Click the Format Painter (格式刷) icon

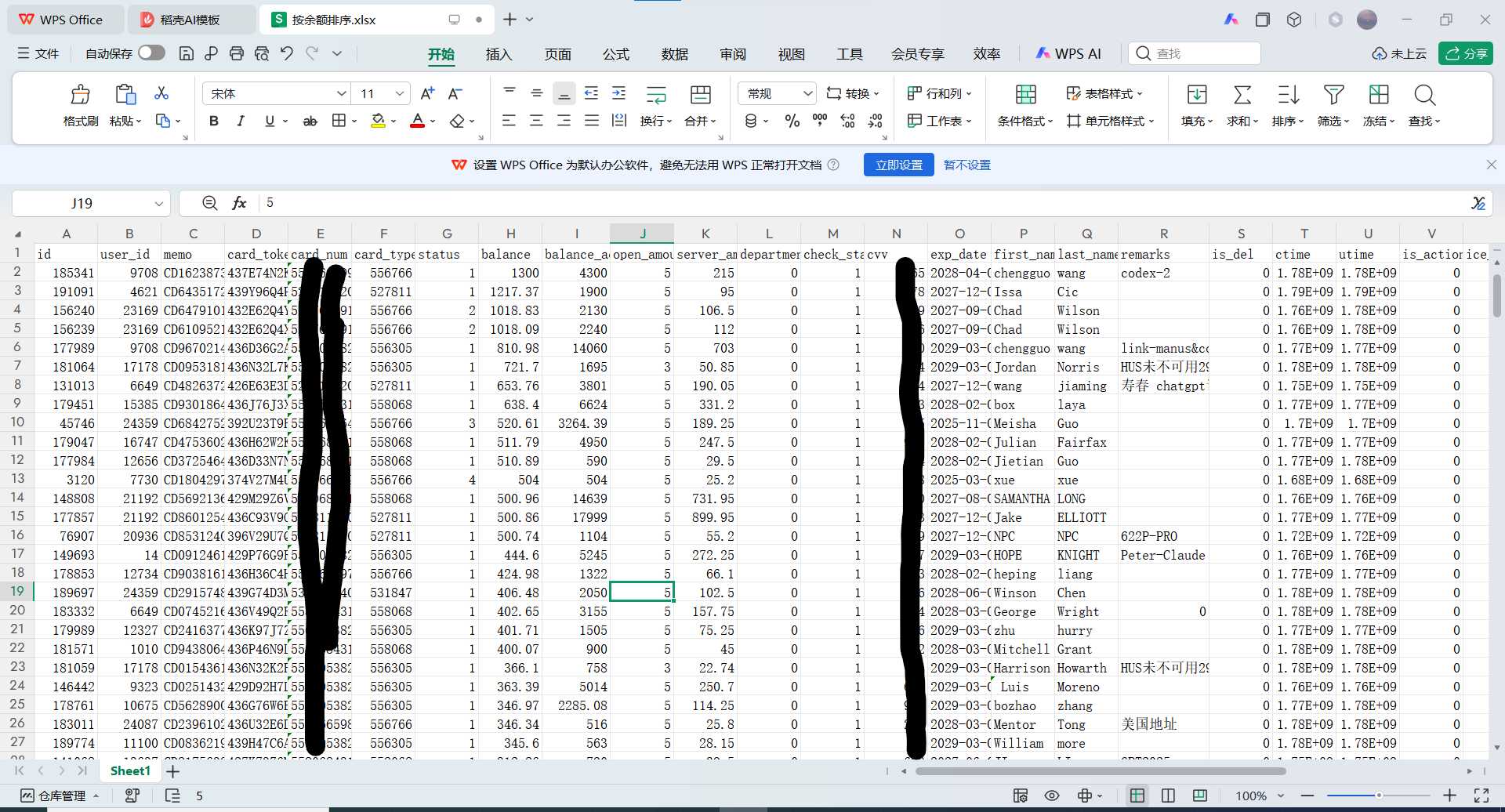(x=81, y=95)
